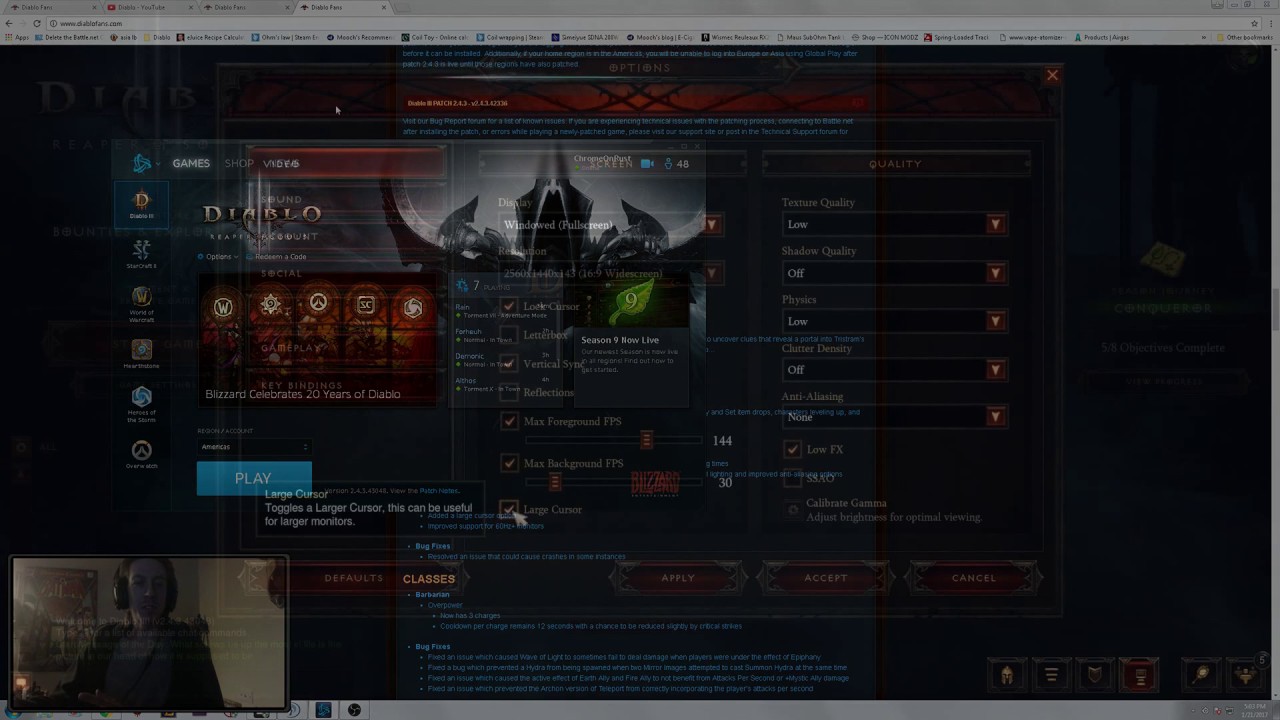Open the Social options category
Screen dimensions: 1280x720
281,273
